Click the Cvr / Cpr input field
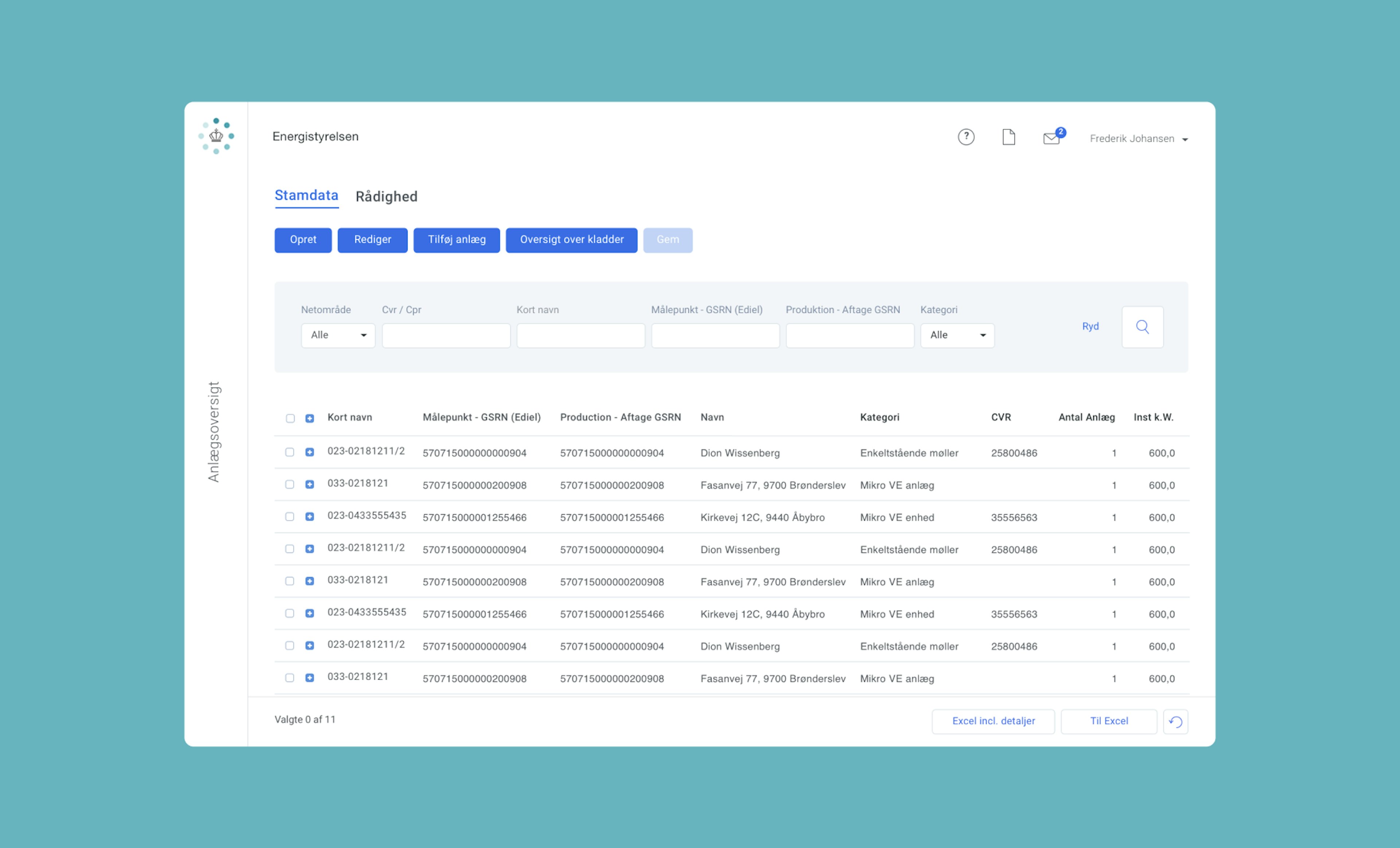Image resolution: width=1400 pixels, height=848 pixels. [x=446, y=335]
